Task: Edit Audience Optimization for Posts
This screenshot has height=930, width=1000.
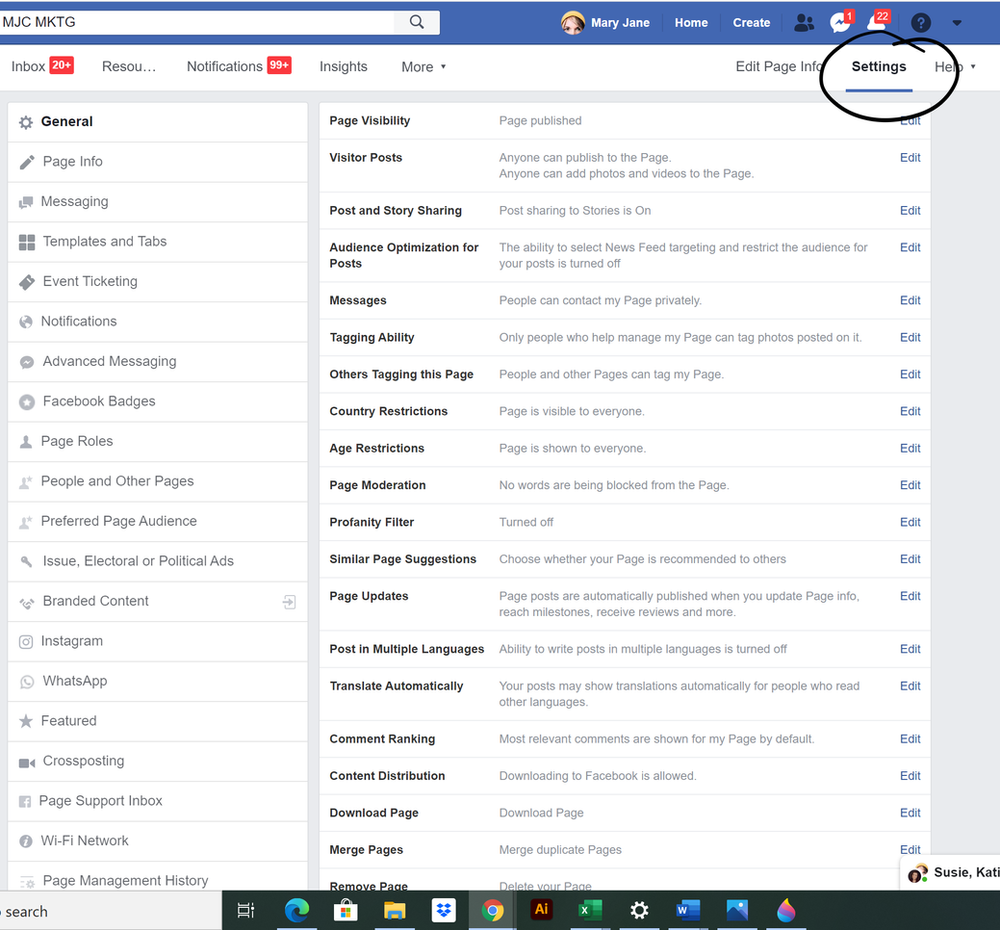Action: click(909, 247)
